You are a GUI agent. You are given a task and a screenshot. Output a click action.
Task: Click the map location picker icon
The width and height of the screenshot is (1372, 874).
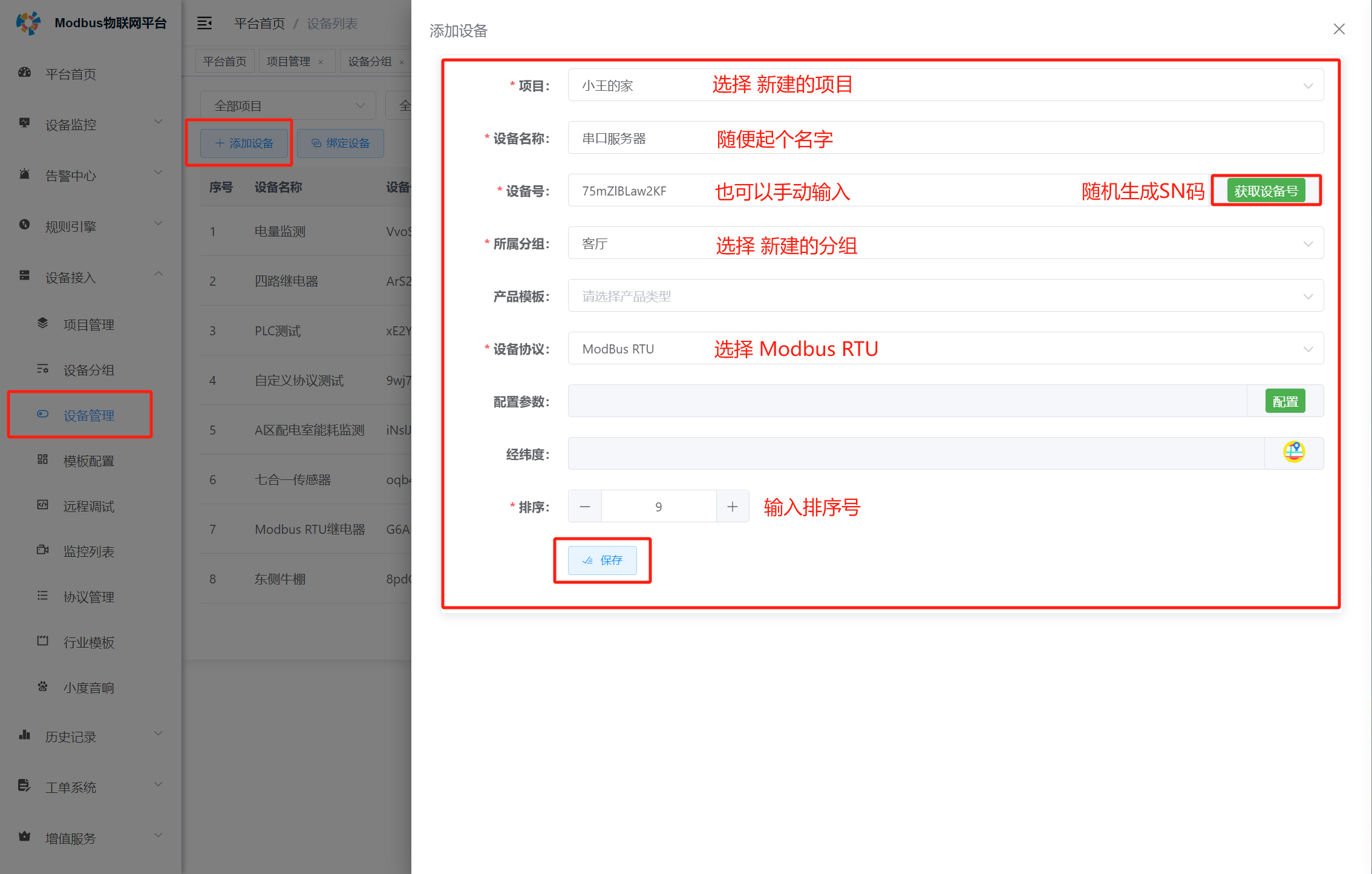(x=1293, y=452)
